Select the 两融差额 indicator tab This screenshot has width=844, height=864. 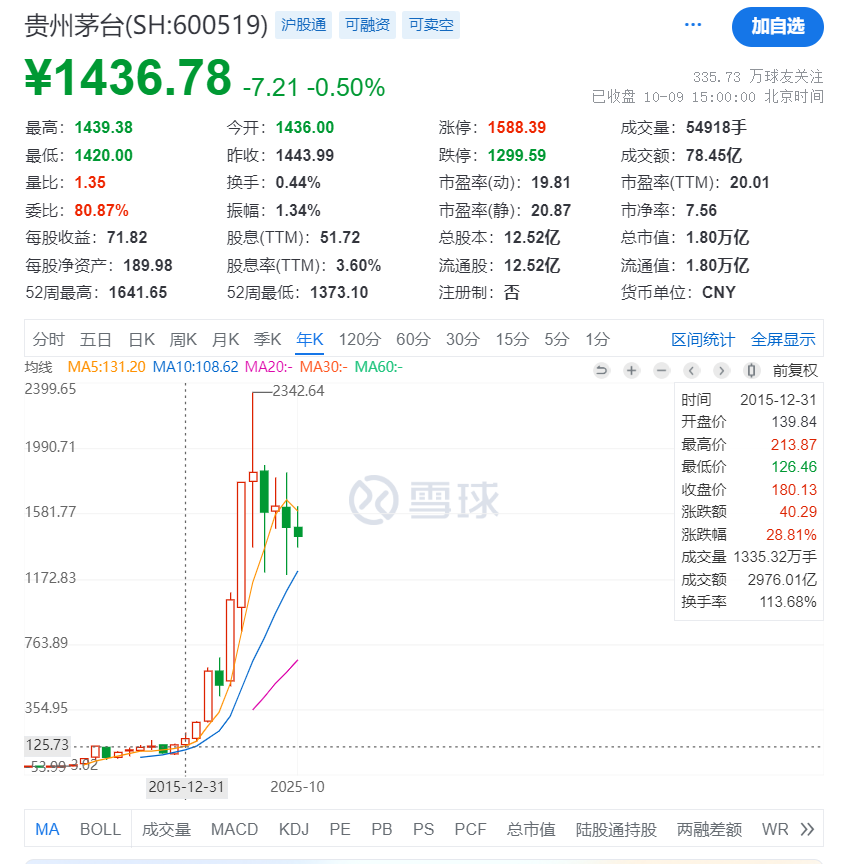pyautogui.click(x=709, y=829)
